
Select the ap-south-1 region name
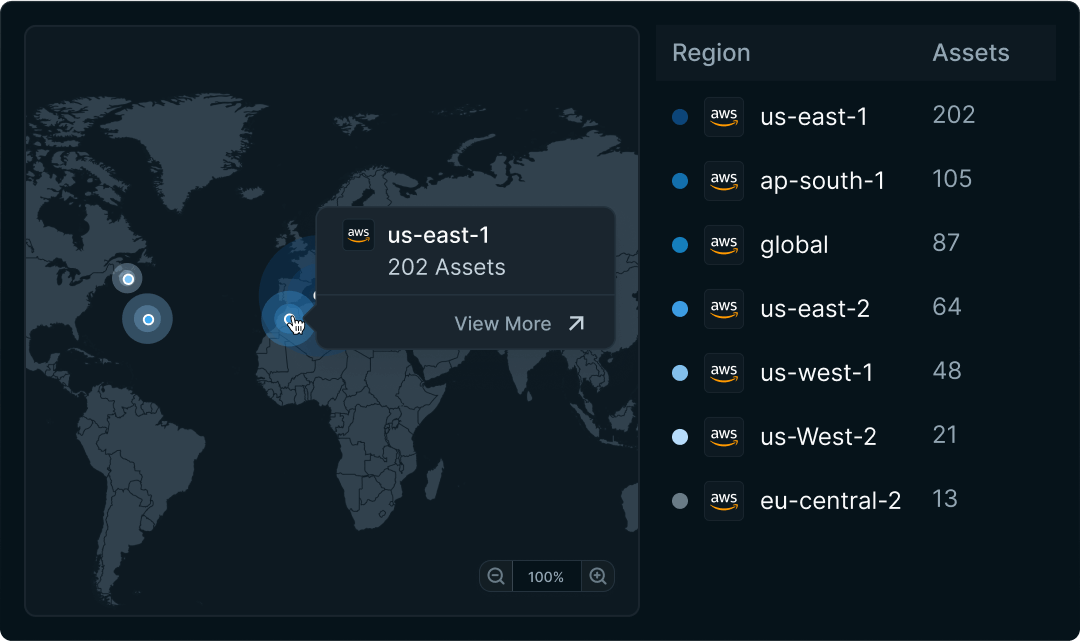pos(822,181)
